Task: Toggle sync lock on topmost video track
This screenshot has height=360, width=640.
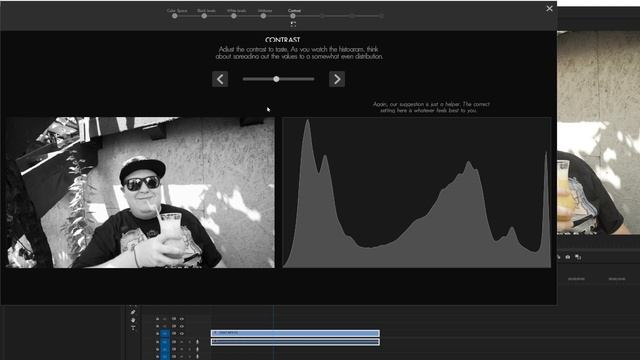Action: point(174,319)
